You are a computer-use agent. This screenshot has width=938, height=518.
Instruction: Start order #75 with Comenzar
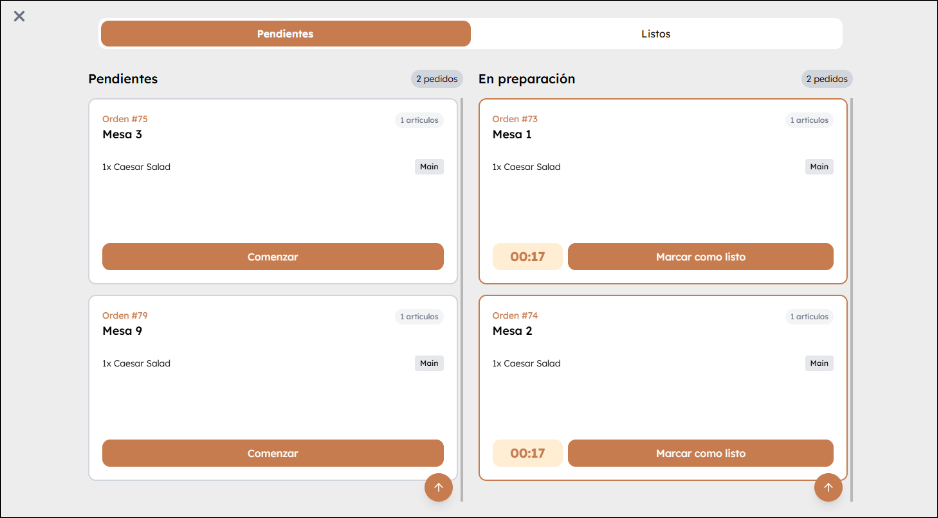coord(273,257)
